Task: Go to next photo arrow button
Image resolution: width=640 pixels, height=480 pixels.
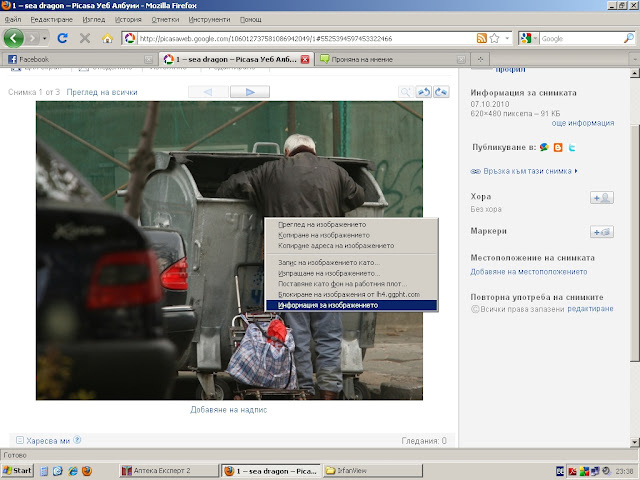Action: pos(250,92)
